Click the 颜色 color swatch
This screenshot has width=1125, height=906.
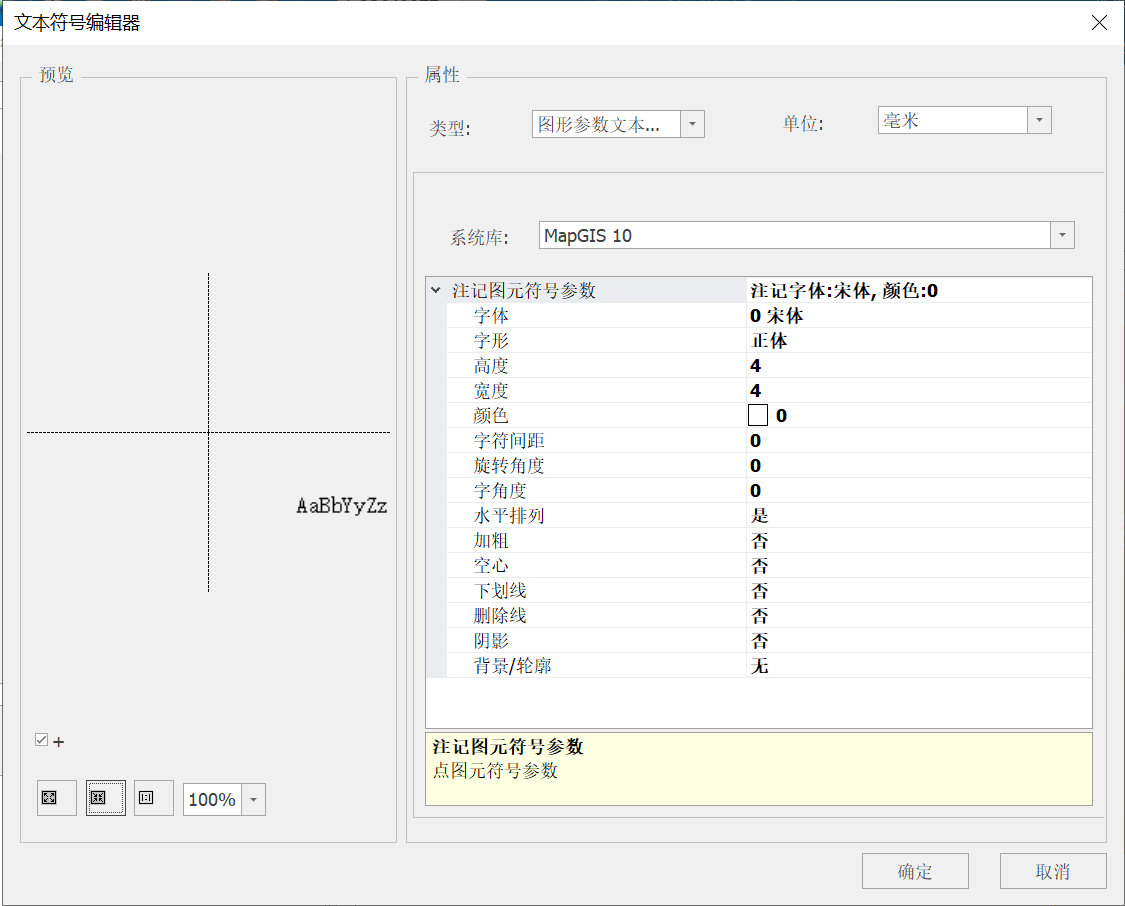pos(758,415)
